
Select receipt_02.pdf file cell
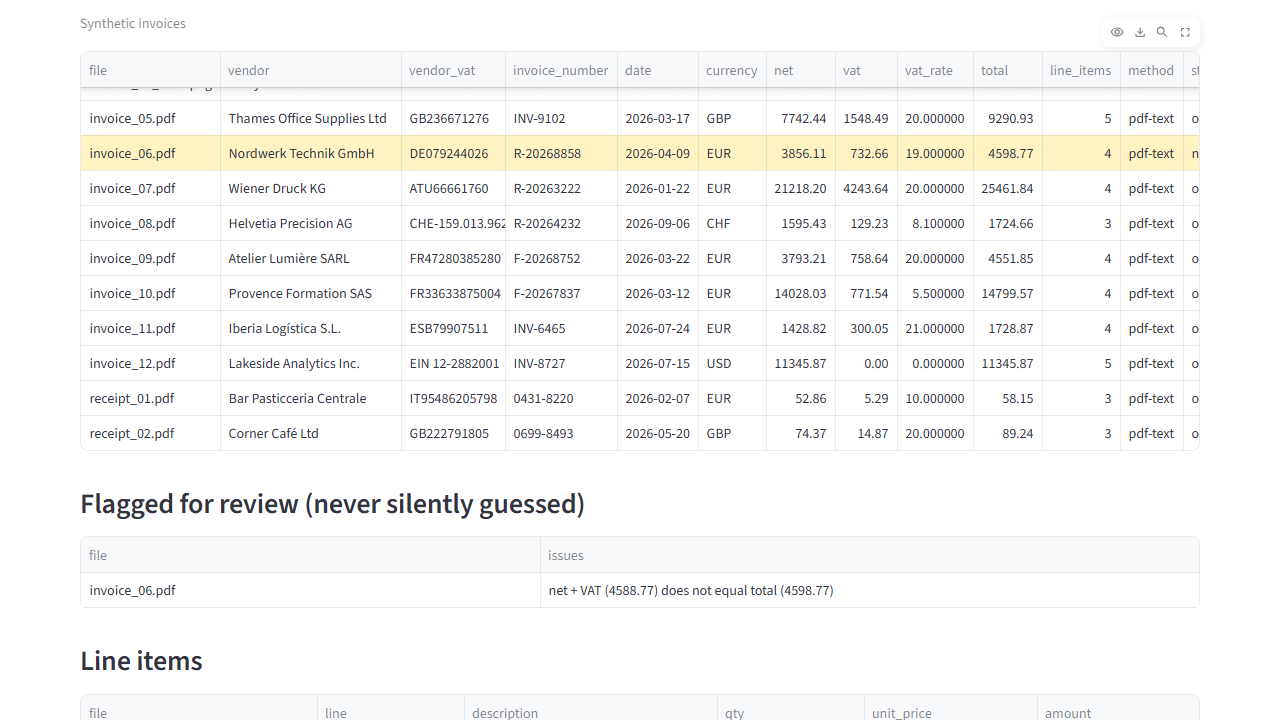(151, 433)
